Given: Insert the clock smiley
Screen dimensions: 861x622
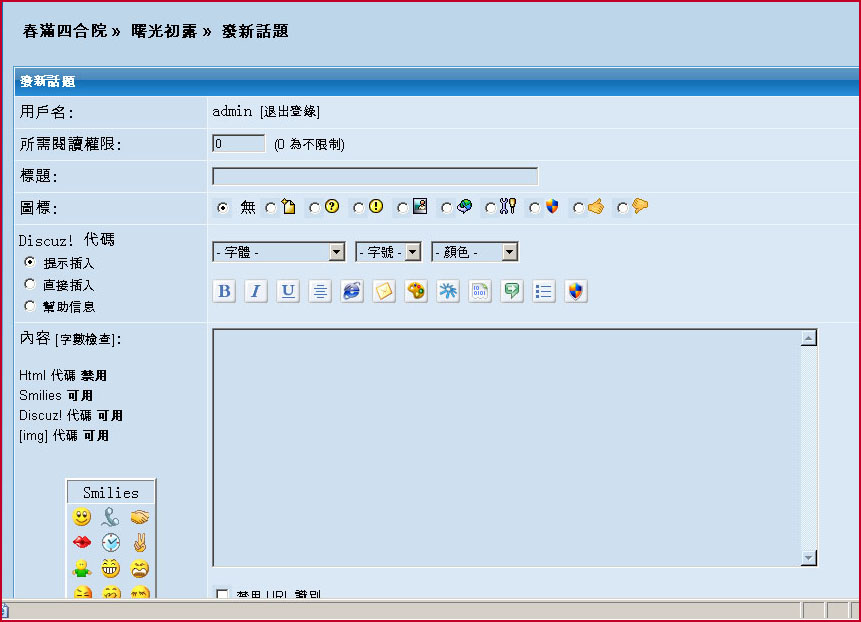Looking at the screenshot, I should [111, 543].
